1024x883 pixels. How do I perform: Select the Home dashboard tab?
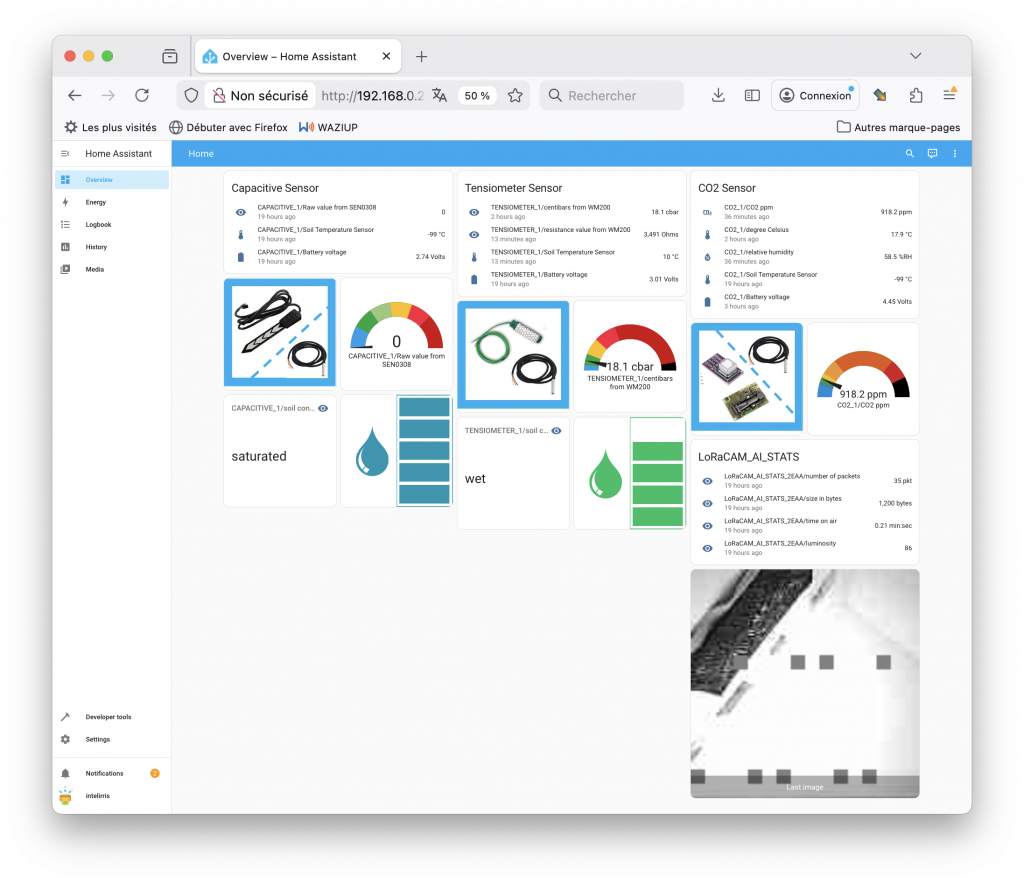tap(201, 154)
